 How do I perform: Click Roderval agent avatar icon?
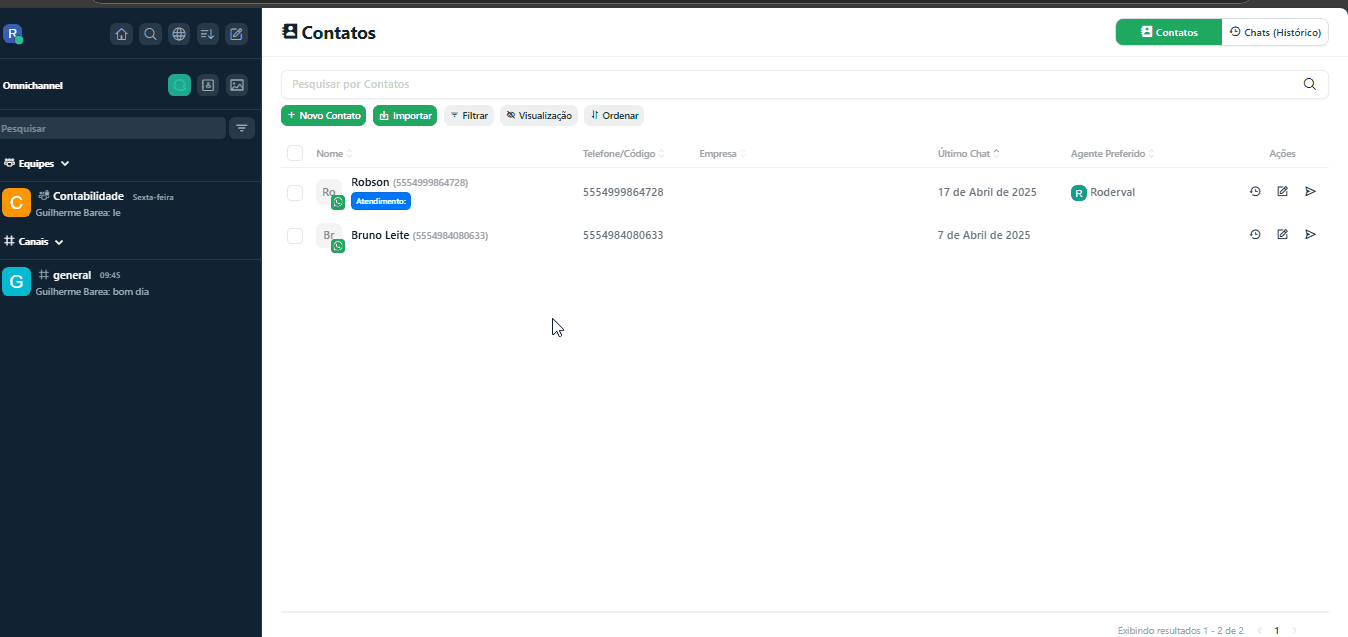coord(1079,192)
